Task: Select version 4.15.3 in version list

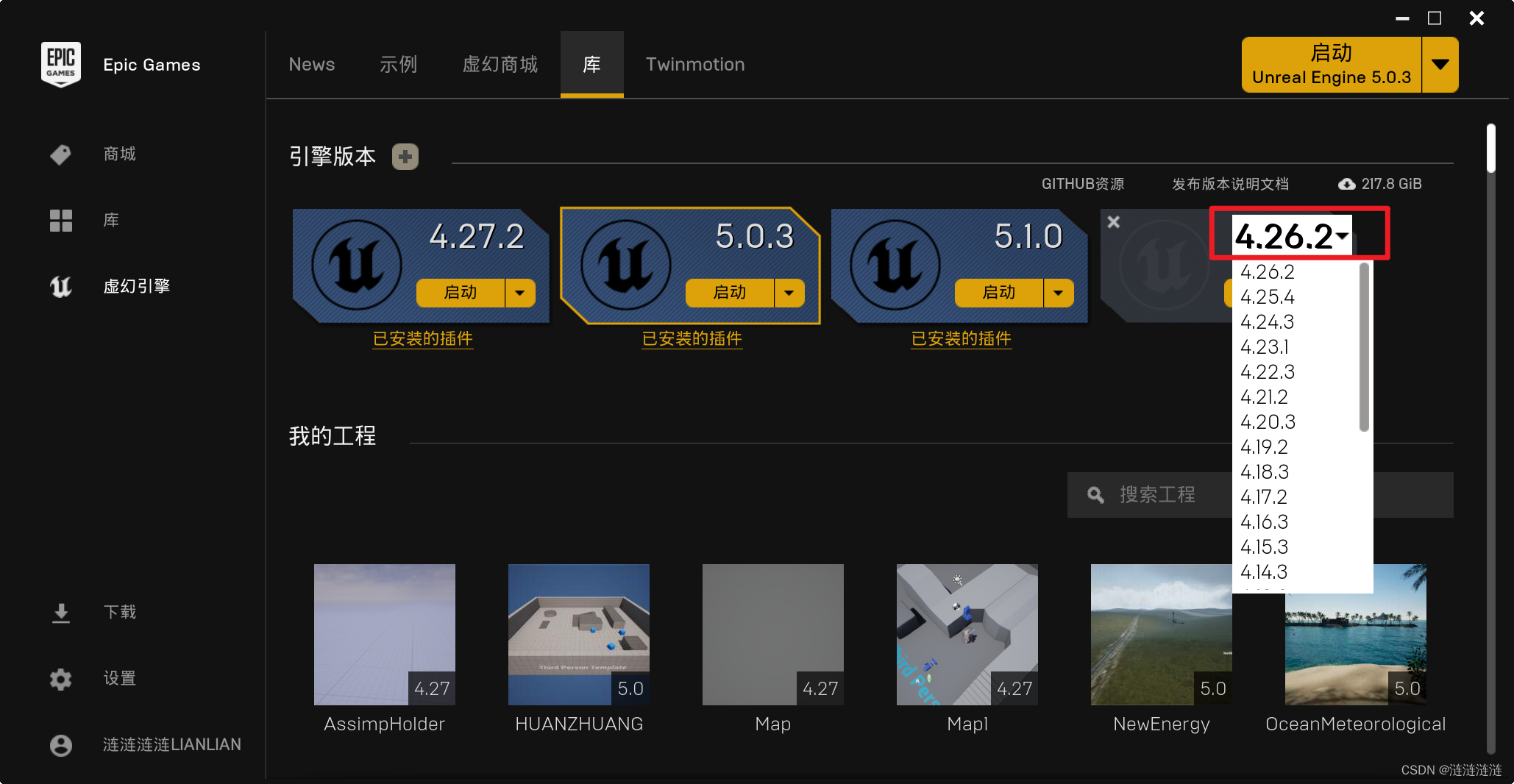Action: pos(1265,547)
